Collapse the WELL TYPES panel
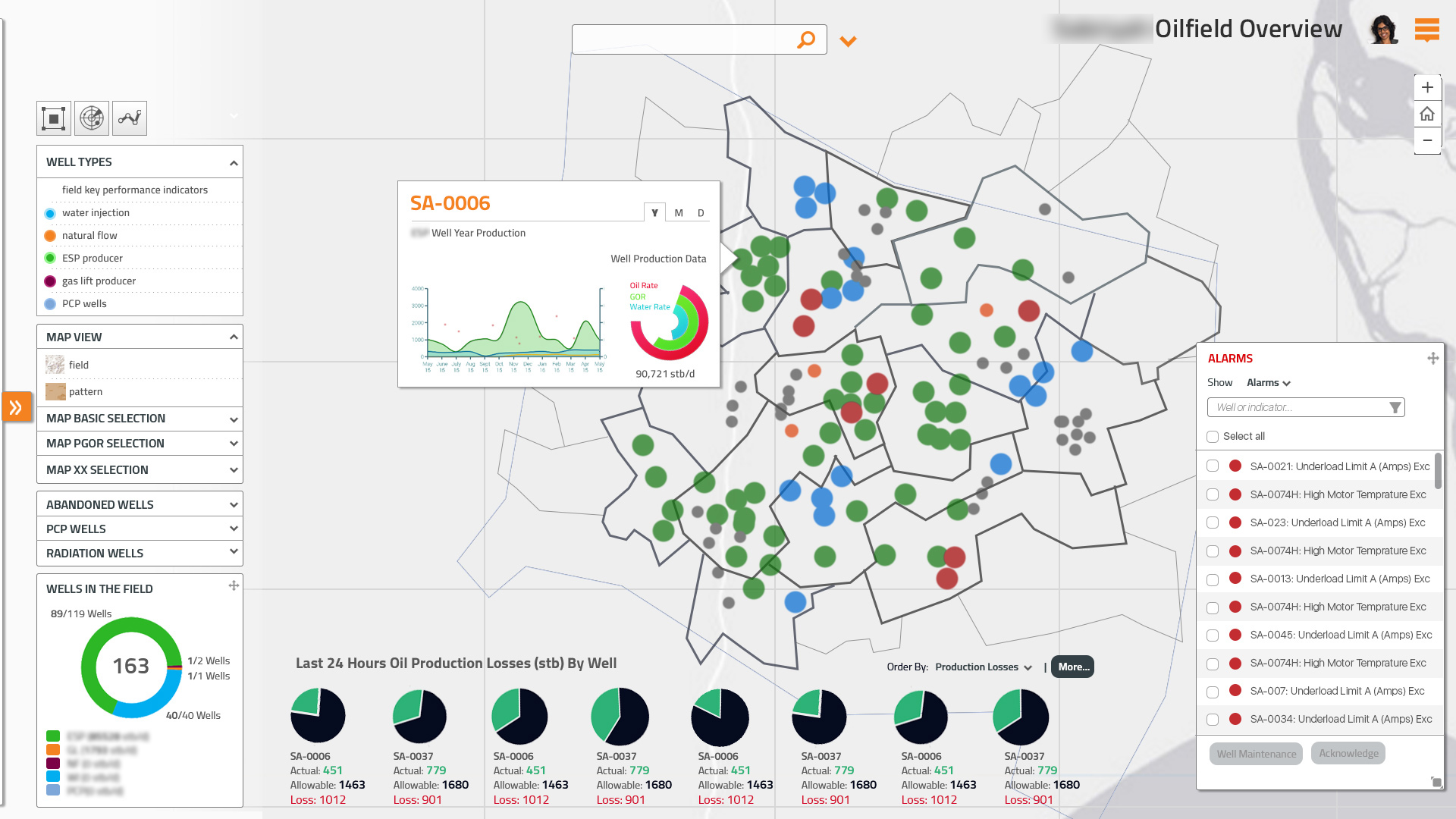 point(234,163)
